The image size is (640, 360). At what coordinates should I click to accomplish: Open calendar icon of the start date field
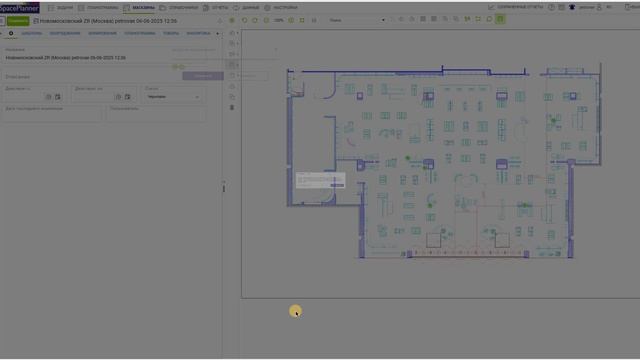pyautogui.click(x=58, y=97)
